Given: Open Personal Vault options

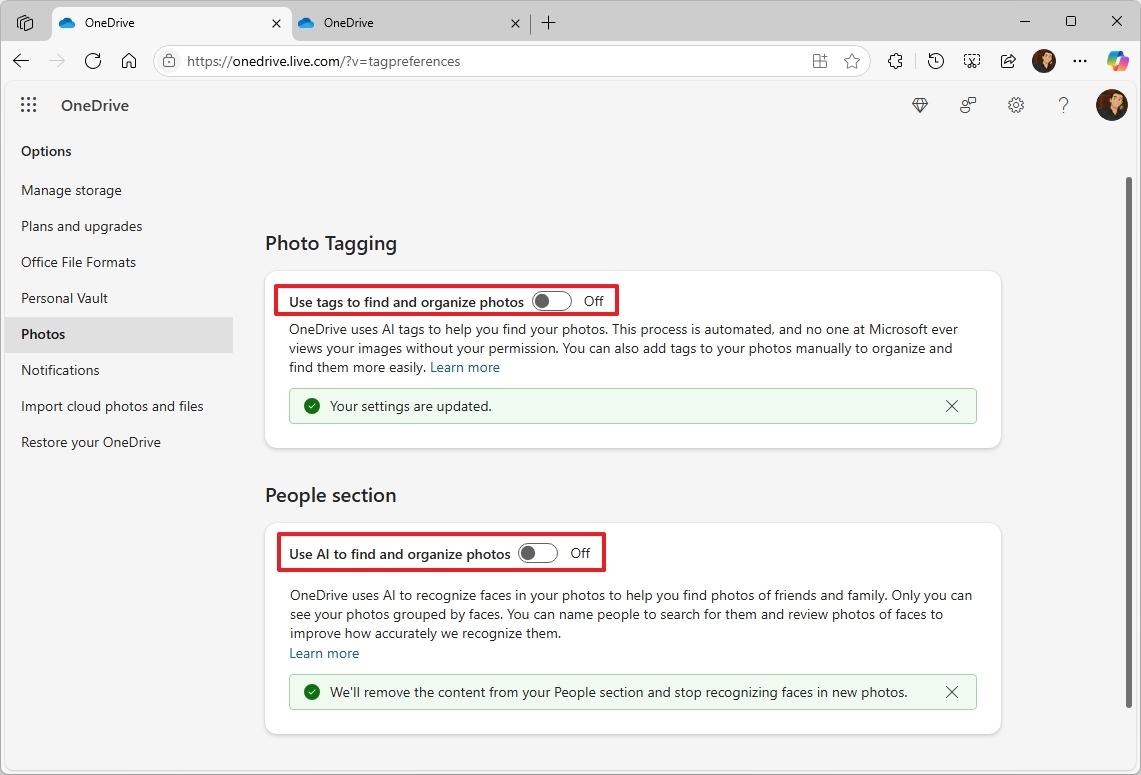Looking at the screenshot, I should [64, 298].
